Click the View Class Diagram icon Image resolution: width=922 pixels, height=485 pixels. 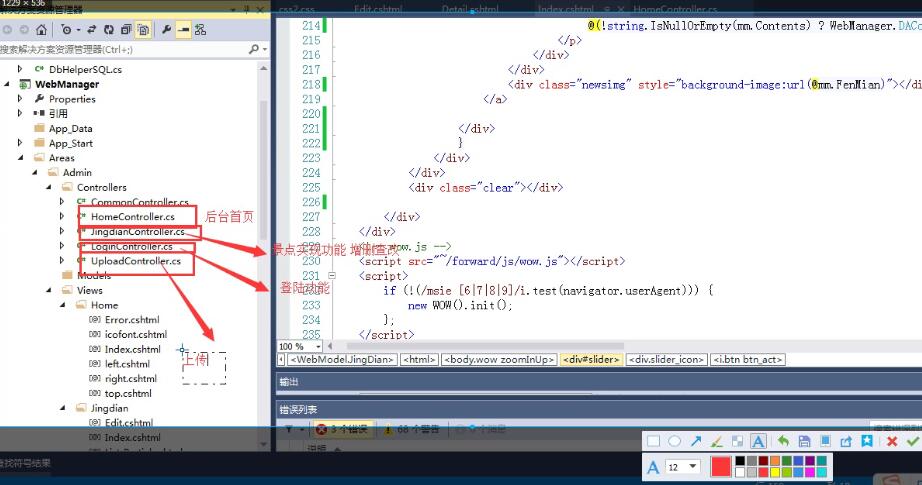pyautogui.click(x=201, y=29)
